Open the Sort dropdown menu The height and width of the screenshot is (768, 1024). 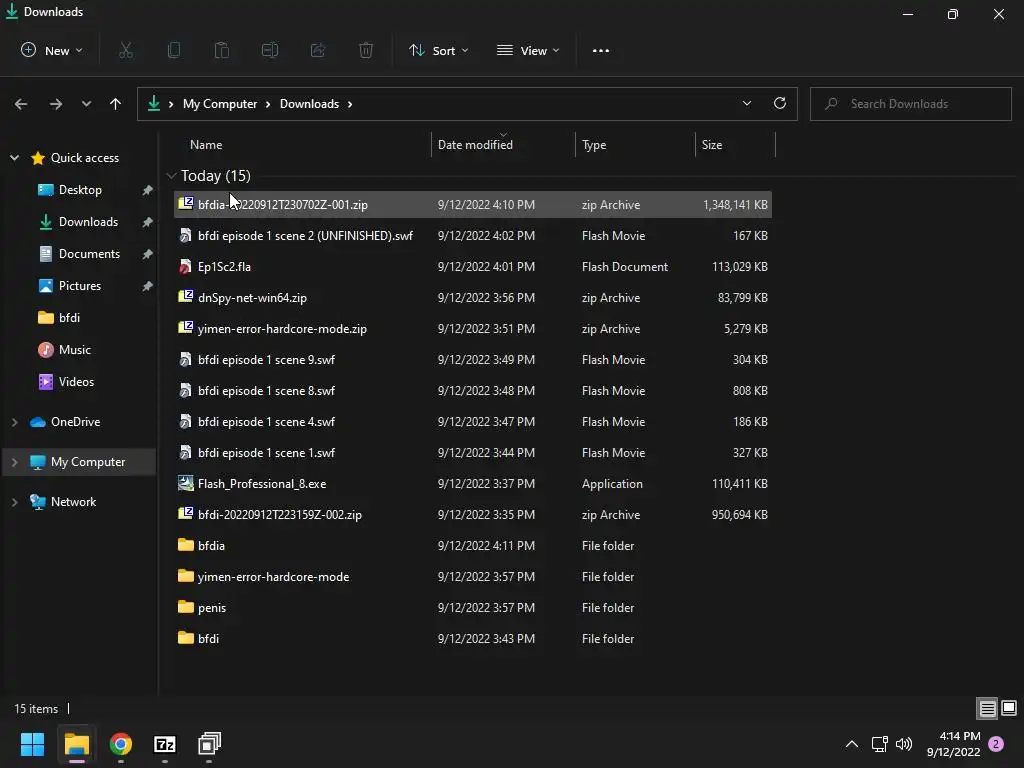tap(438, 50)
